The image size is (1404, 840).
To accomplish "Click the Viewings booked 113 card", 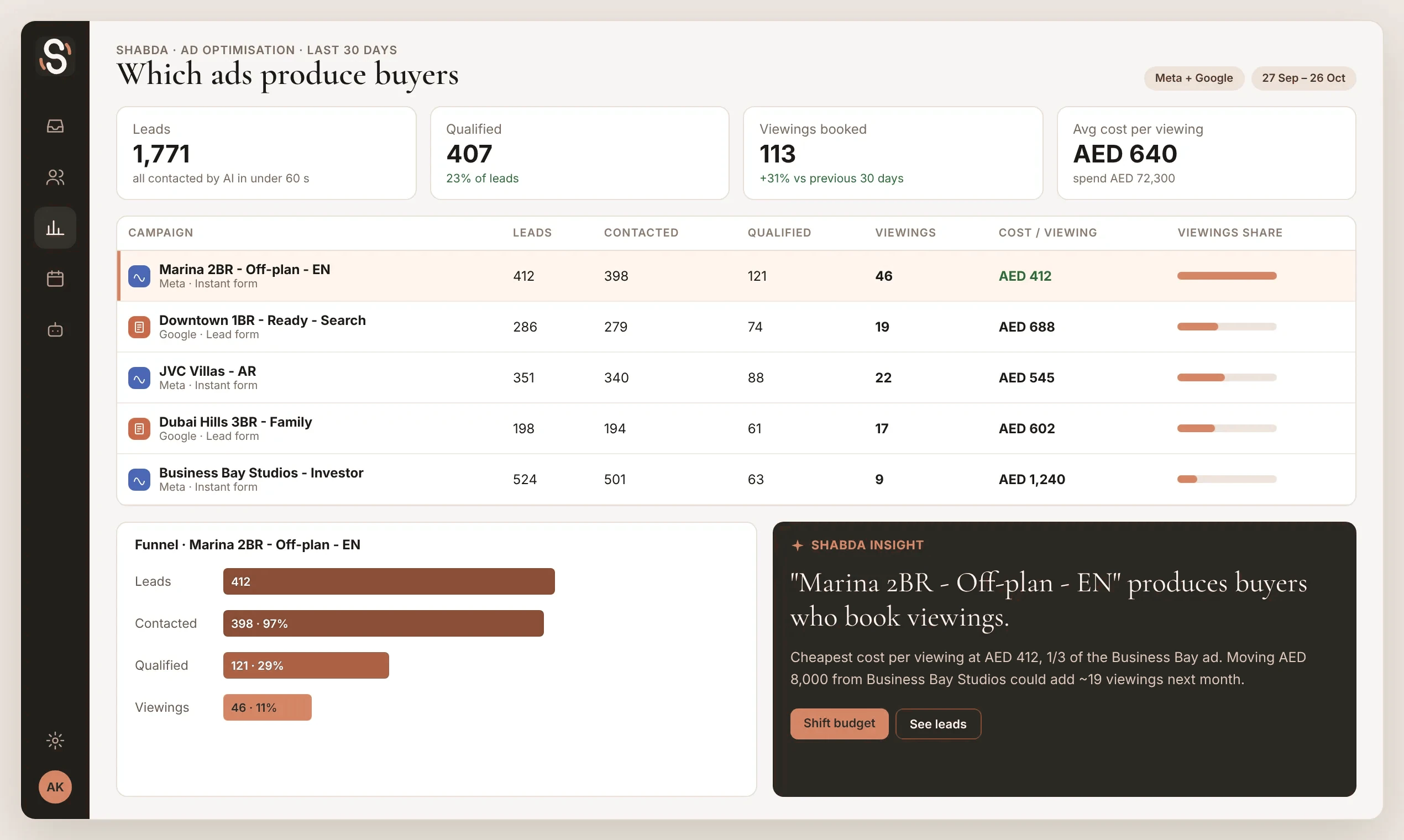I will [x=893, y=153].
